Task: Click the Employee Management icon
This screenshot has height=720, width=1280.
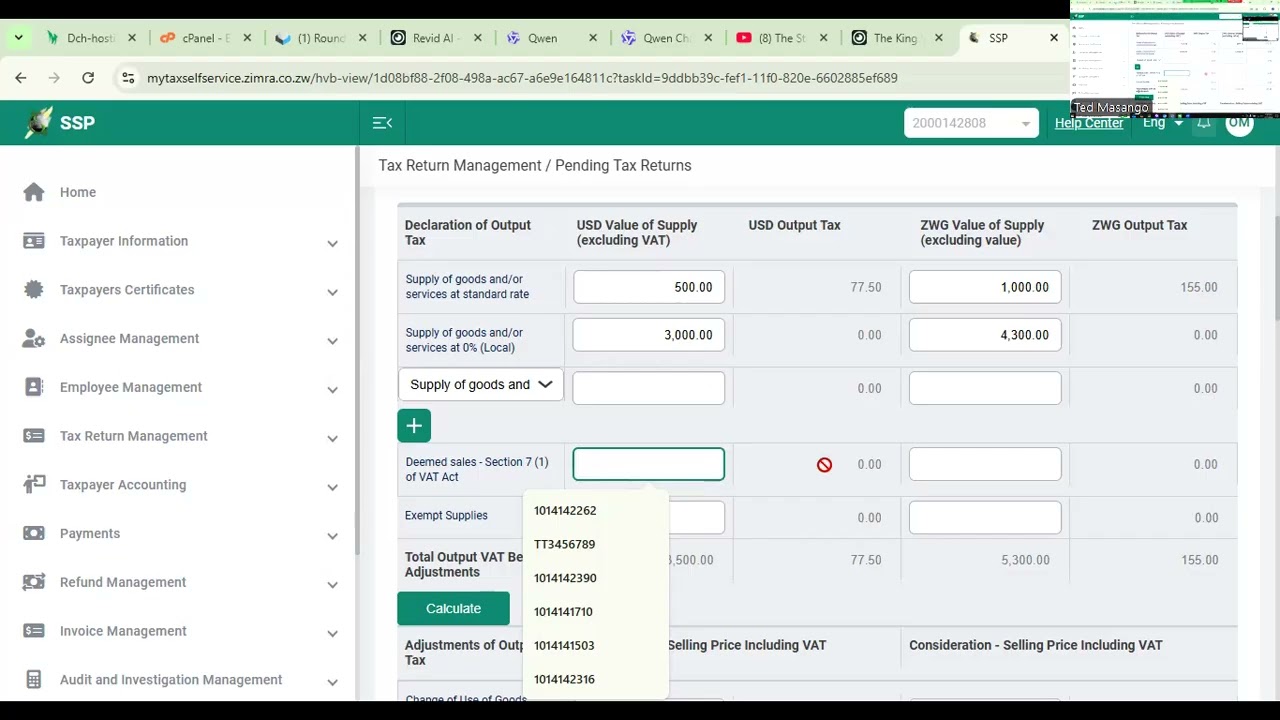Action: pyautogui.click(x=34, y=387)
